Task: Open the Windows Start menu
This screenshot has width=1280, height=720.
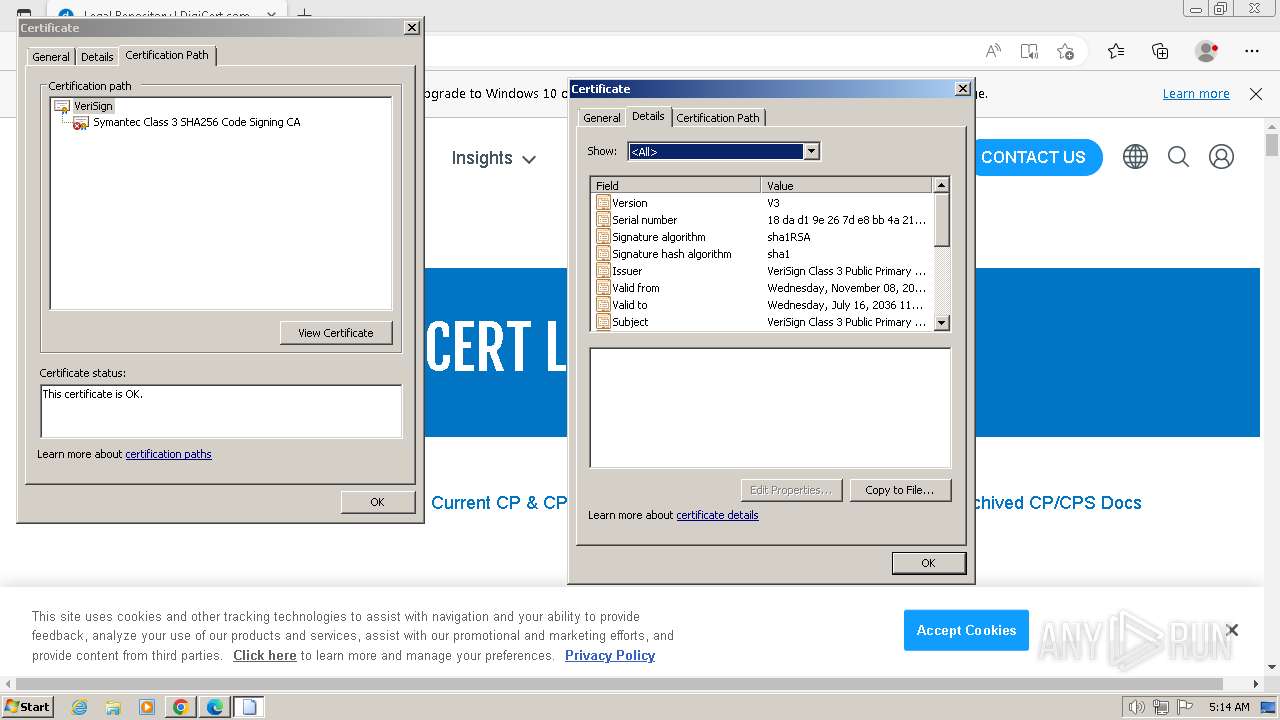Action: [27, 707]
